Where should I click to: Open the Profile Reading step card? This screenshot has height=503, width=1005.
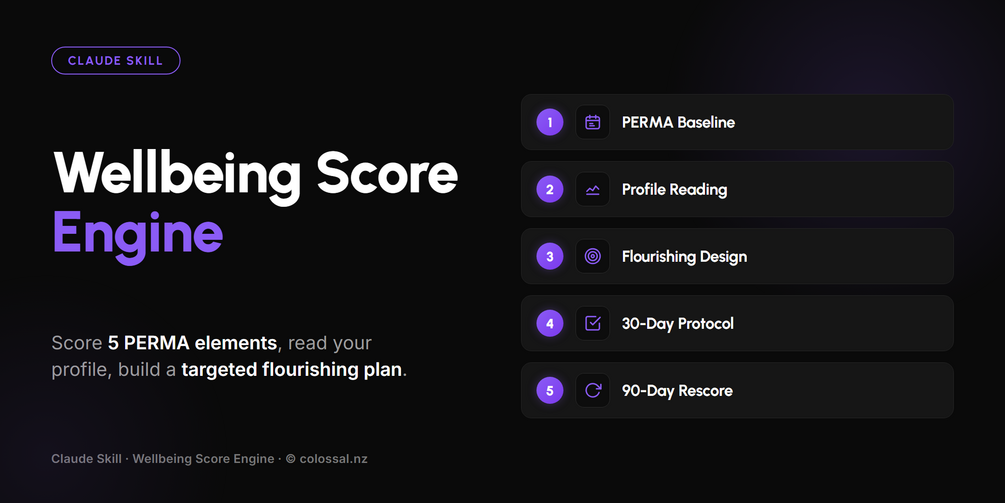click(737, 189)
